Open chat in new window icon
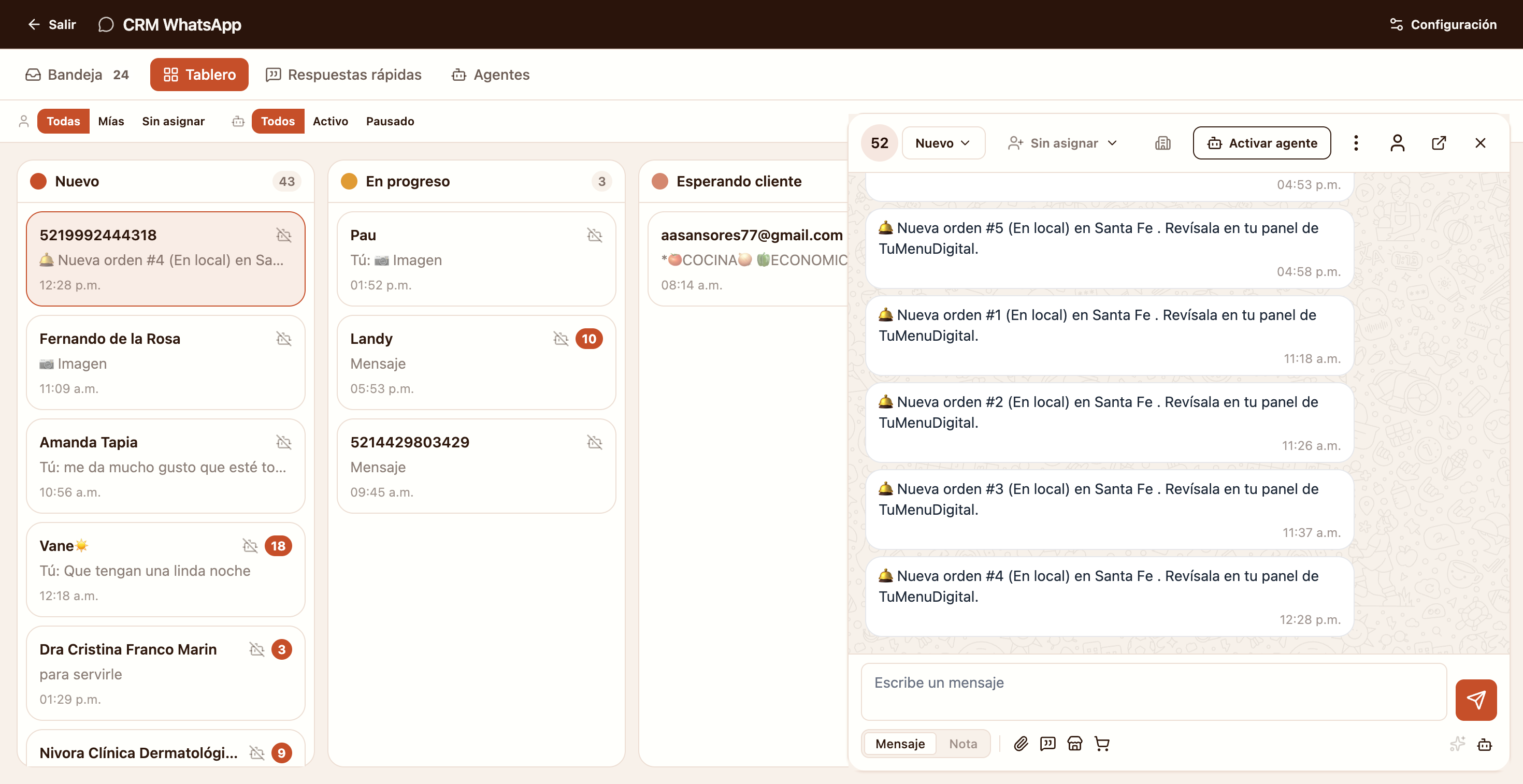 [x=1439, y=143]
